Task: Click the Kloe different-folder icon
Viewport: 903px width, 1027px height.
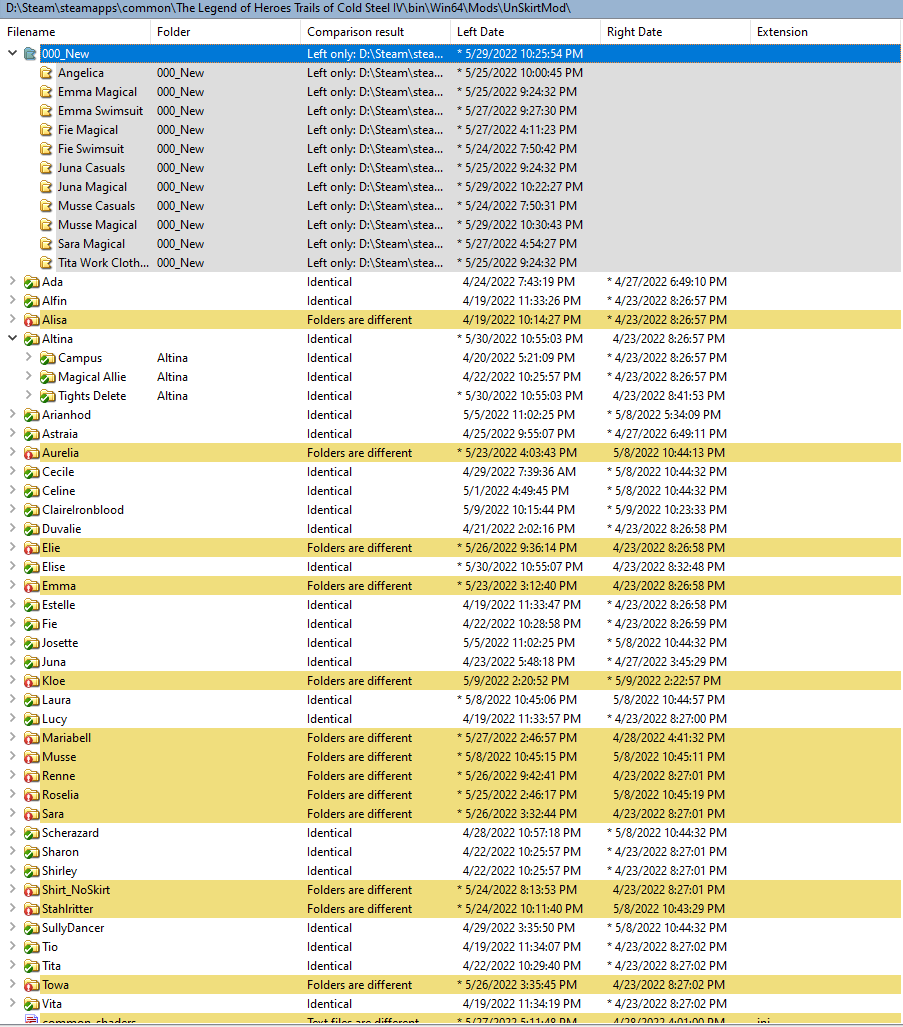Action: [x=31, y=681]
